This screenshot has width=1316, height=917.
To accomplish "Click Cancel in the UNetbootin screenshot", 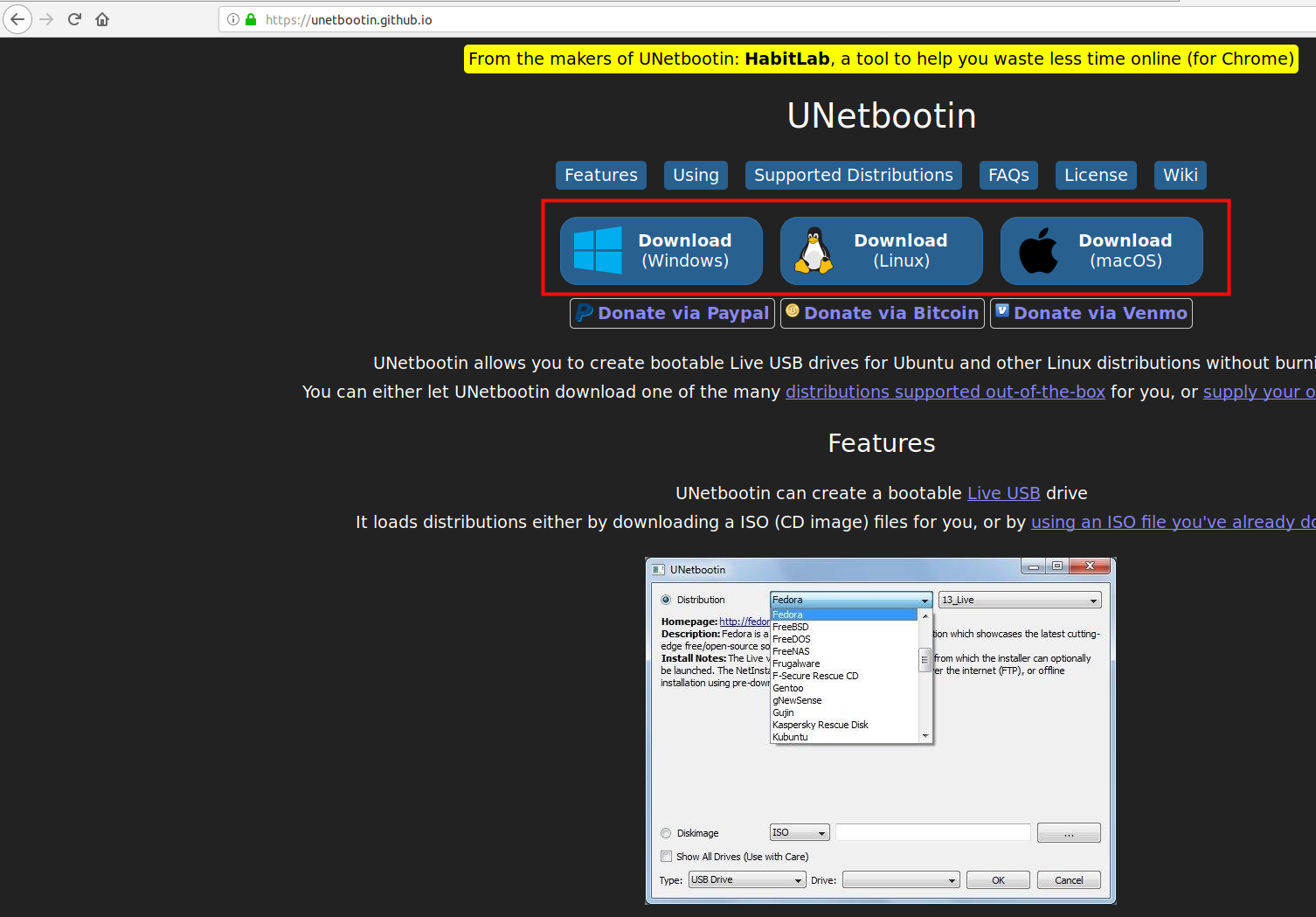I will click(1069, 880).
